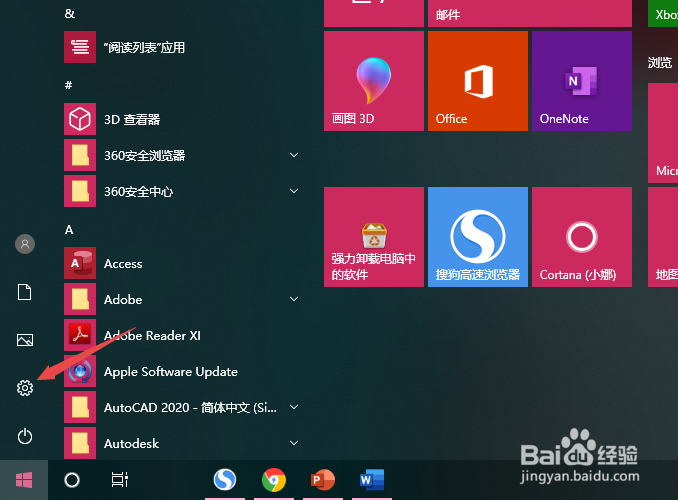
Task: Click the A section letter header
Action: [69, 230]
